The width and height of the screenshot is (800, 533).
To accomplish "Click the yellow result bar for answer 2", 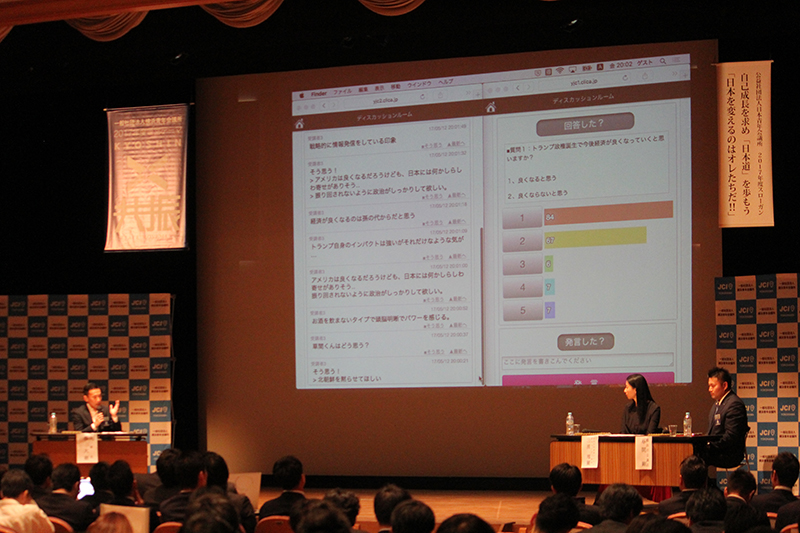I will (x=595, y=238).
